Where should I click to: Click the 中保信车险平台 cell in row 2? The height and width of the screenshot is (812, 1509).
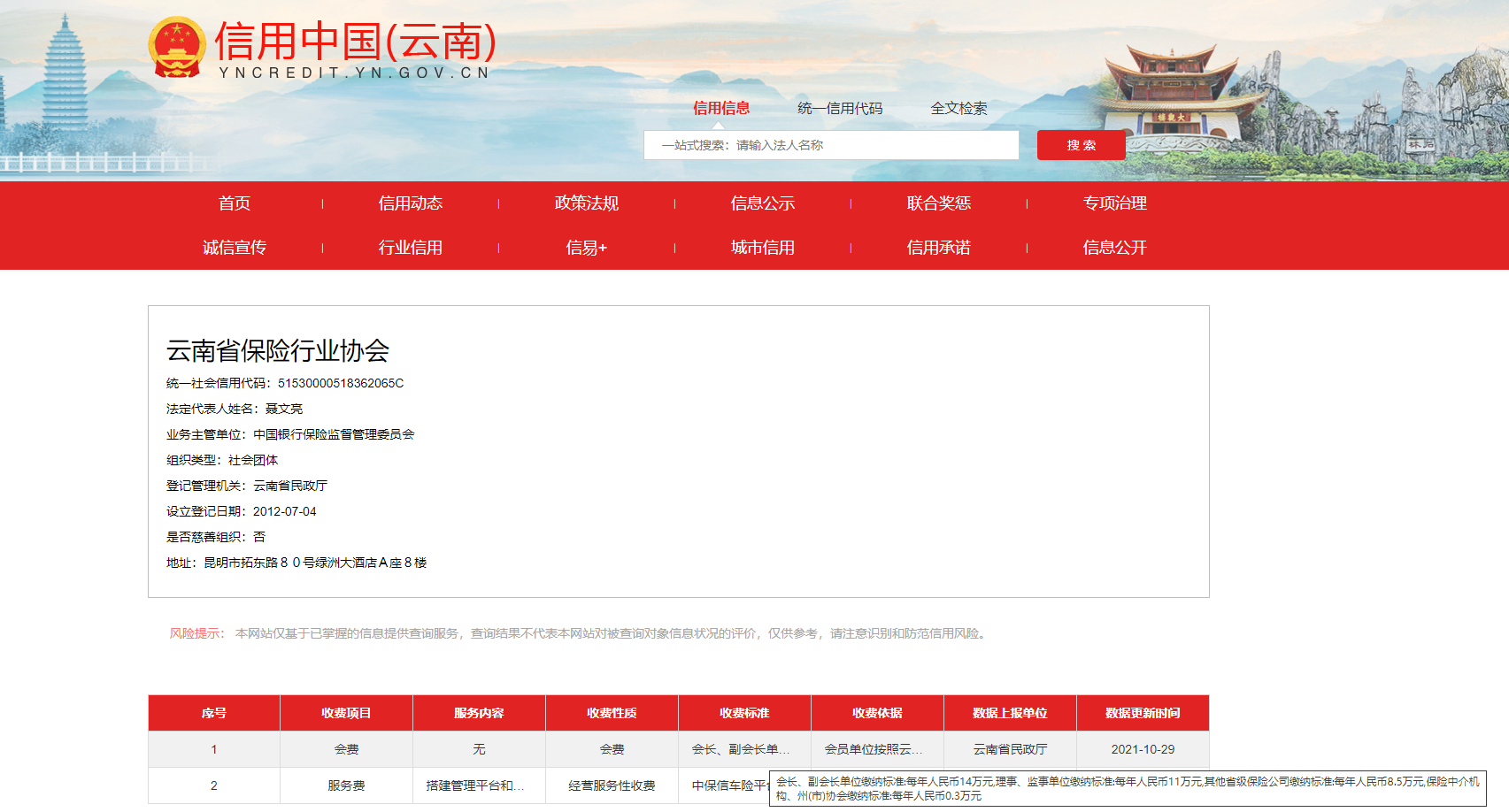click(x=728, y=785)
